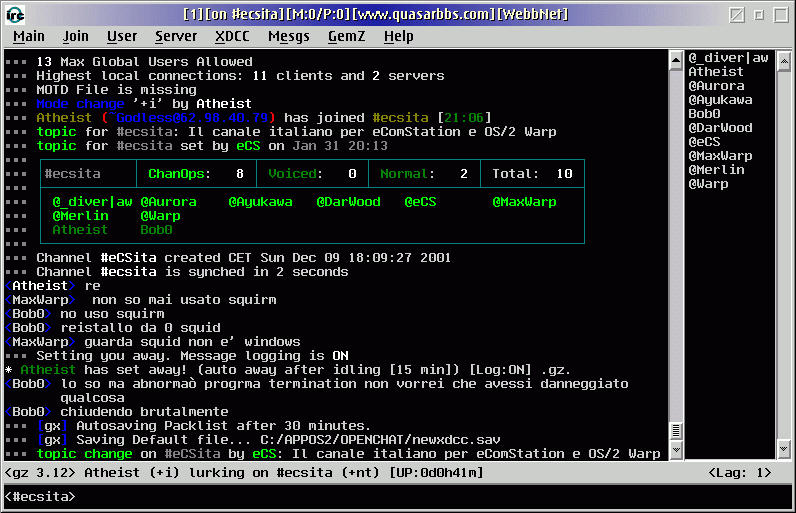Viewport: 796px width, 513px height.
Task: Open the Help menu
Action: [398, 36]
